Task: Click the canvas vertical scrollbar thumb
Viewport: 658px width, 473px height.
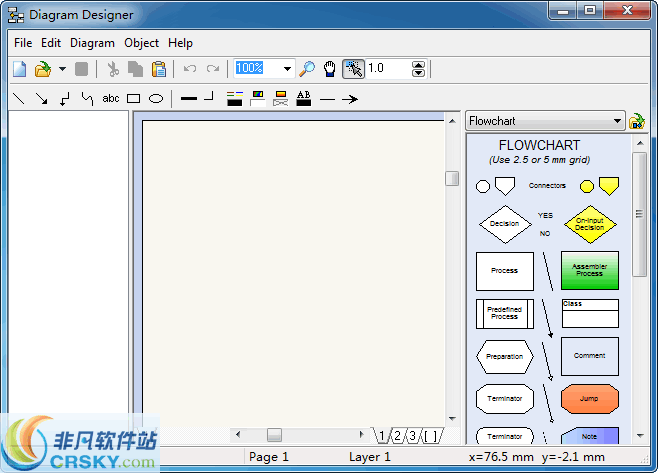Action: point(452,178)
